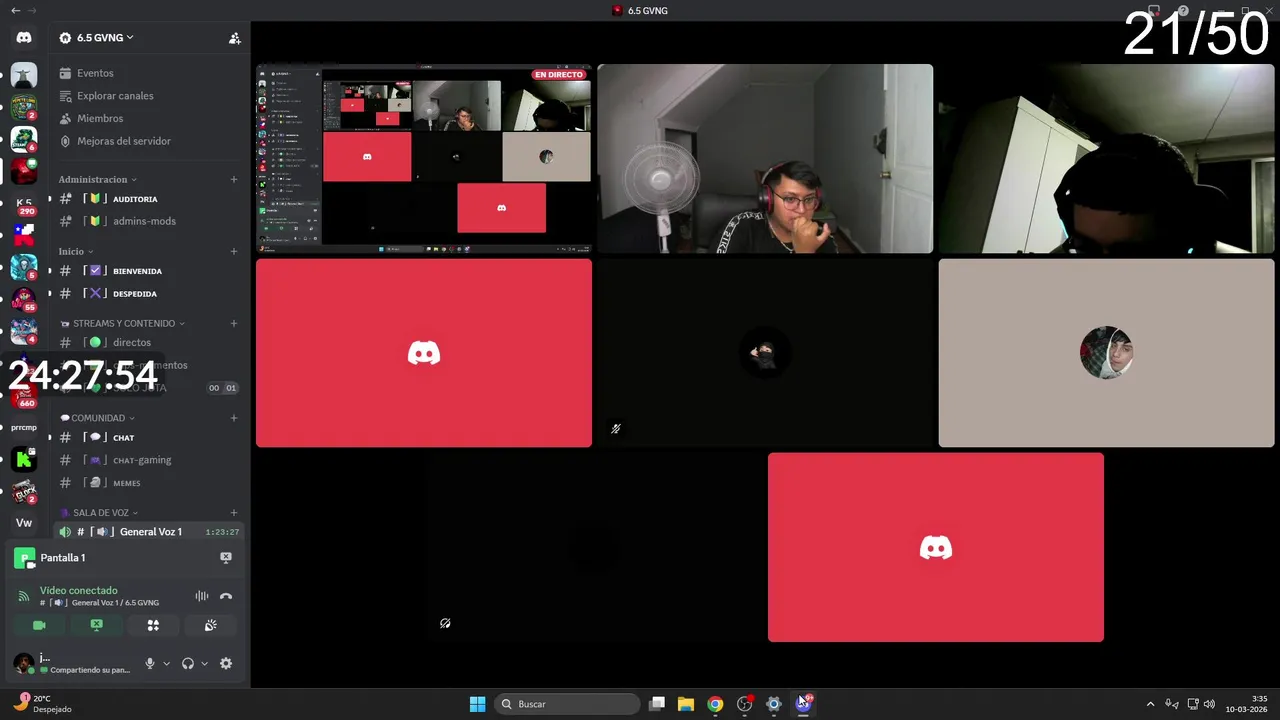Open the server icon with badge 55
1280x720 pixels.
(x=24, y=299)
